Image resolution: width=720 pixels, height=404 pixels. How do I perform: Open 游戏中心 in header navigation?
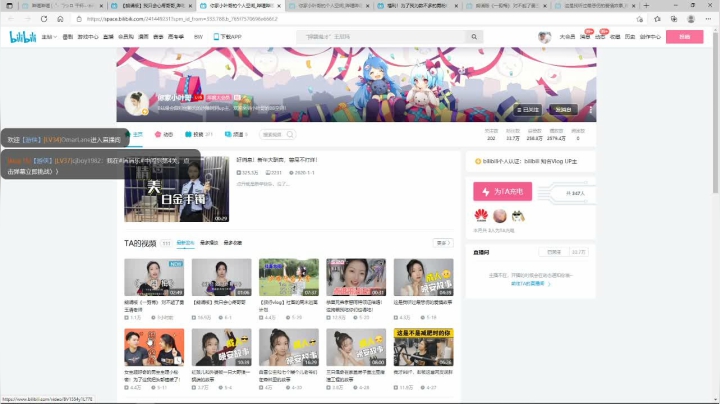(x=88, y=37)
